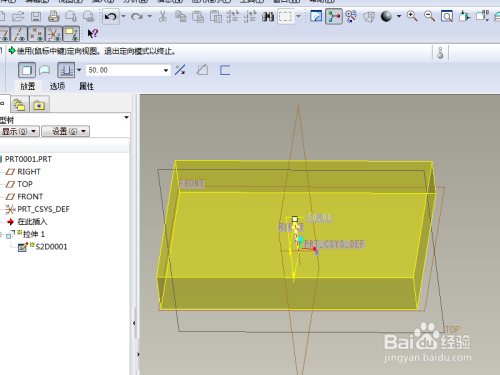This screenshot has height=375, width=500.
Task: Toggle remove material option
Action: click(202, 70)
